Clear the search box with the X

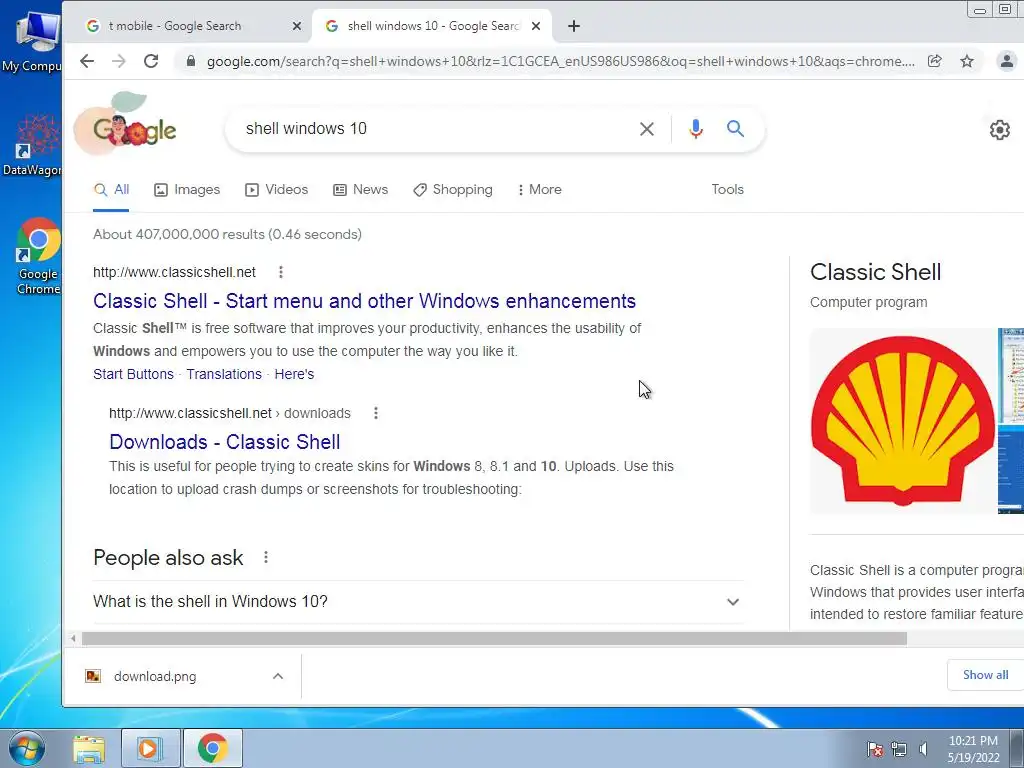[647, 129]
